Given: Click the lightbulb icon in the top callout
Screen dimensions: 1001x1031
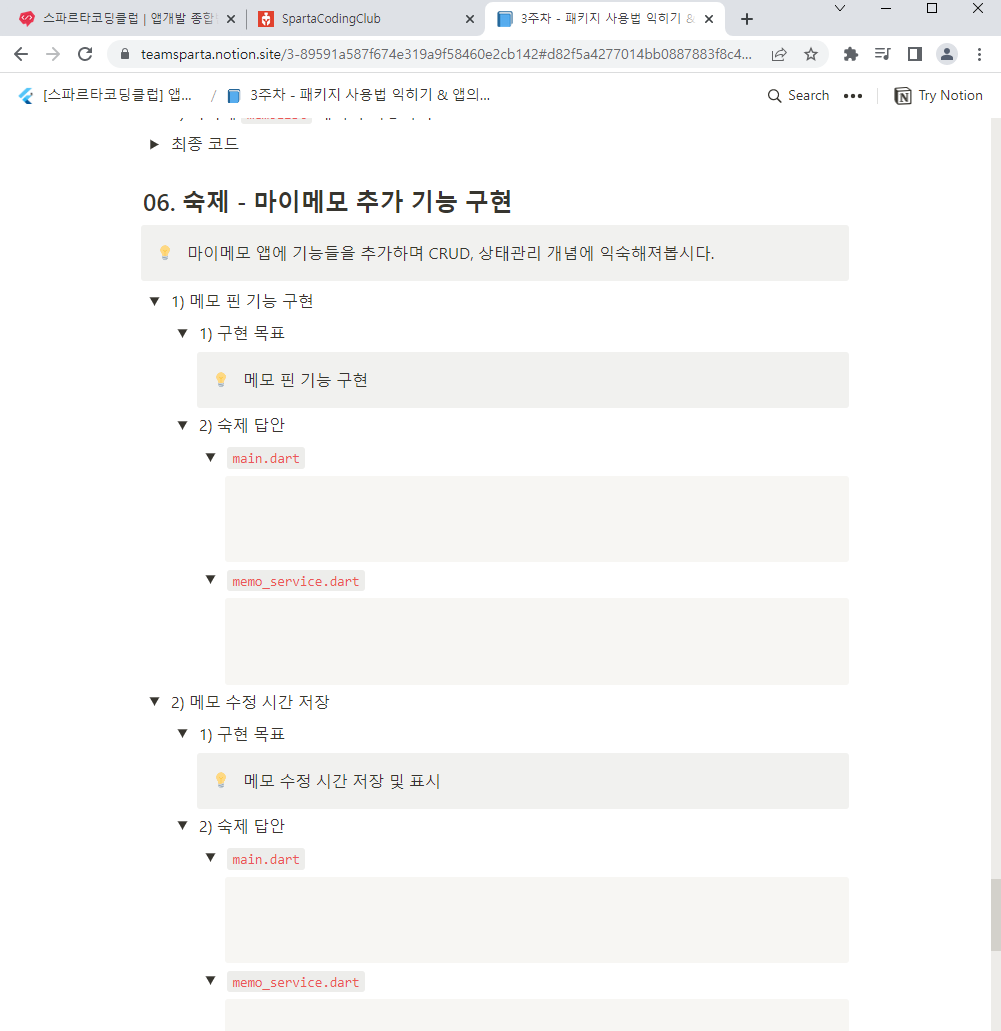Looking at the screenshot, I should [x=165, y=252].
